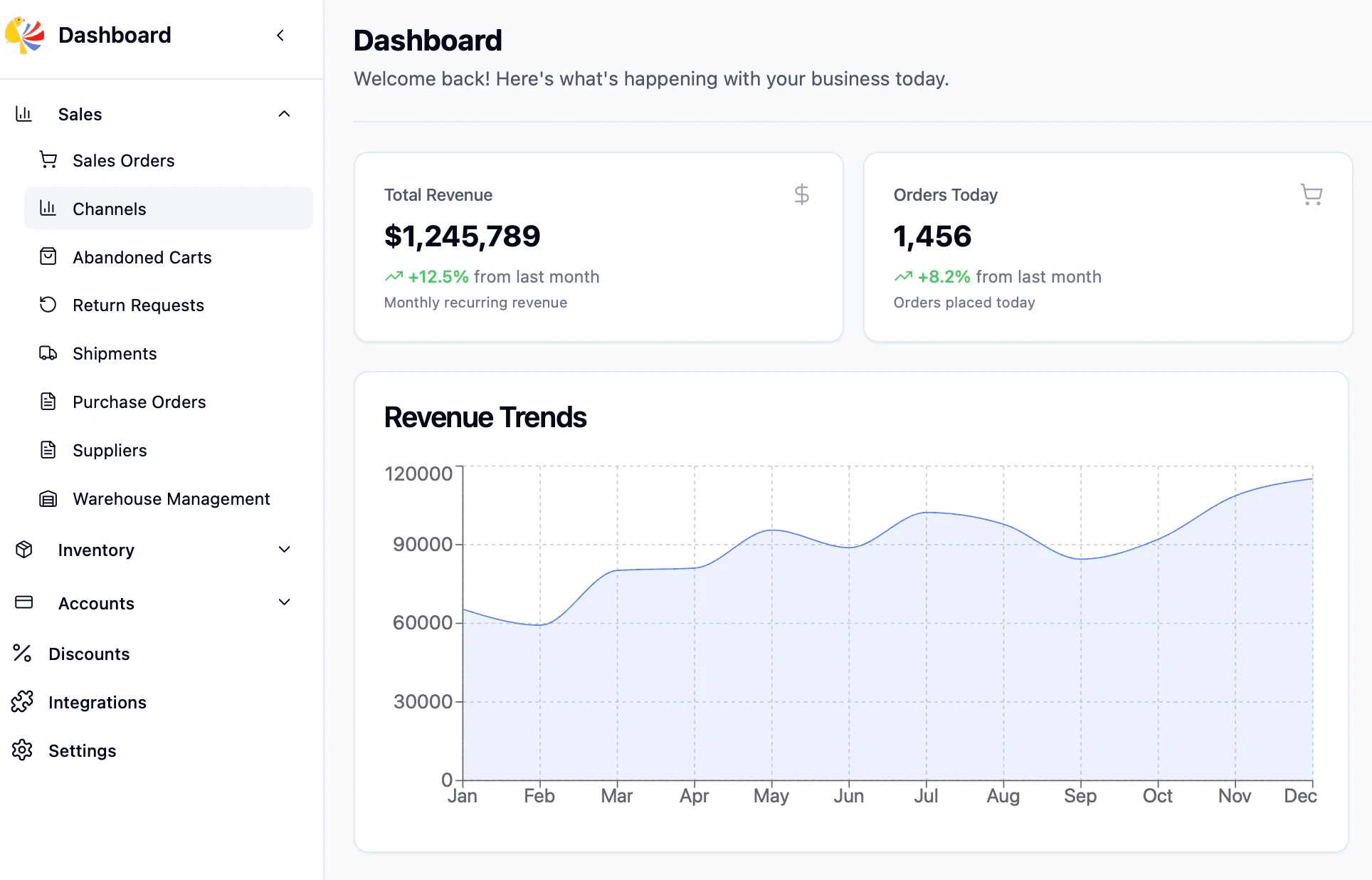Collapse the Sales section chevron
The height and width of the screenshot is (880, 1372).
coord(284,114)
